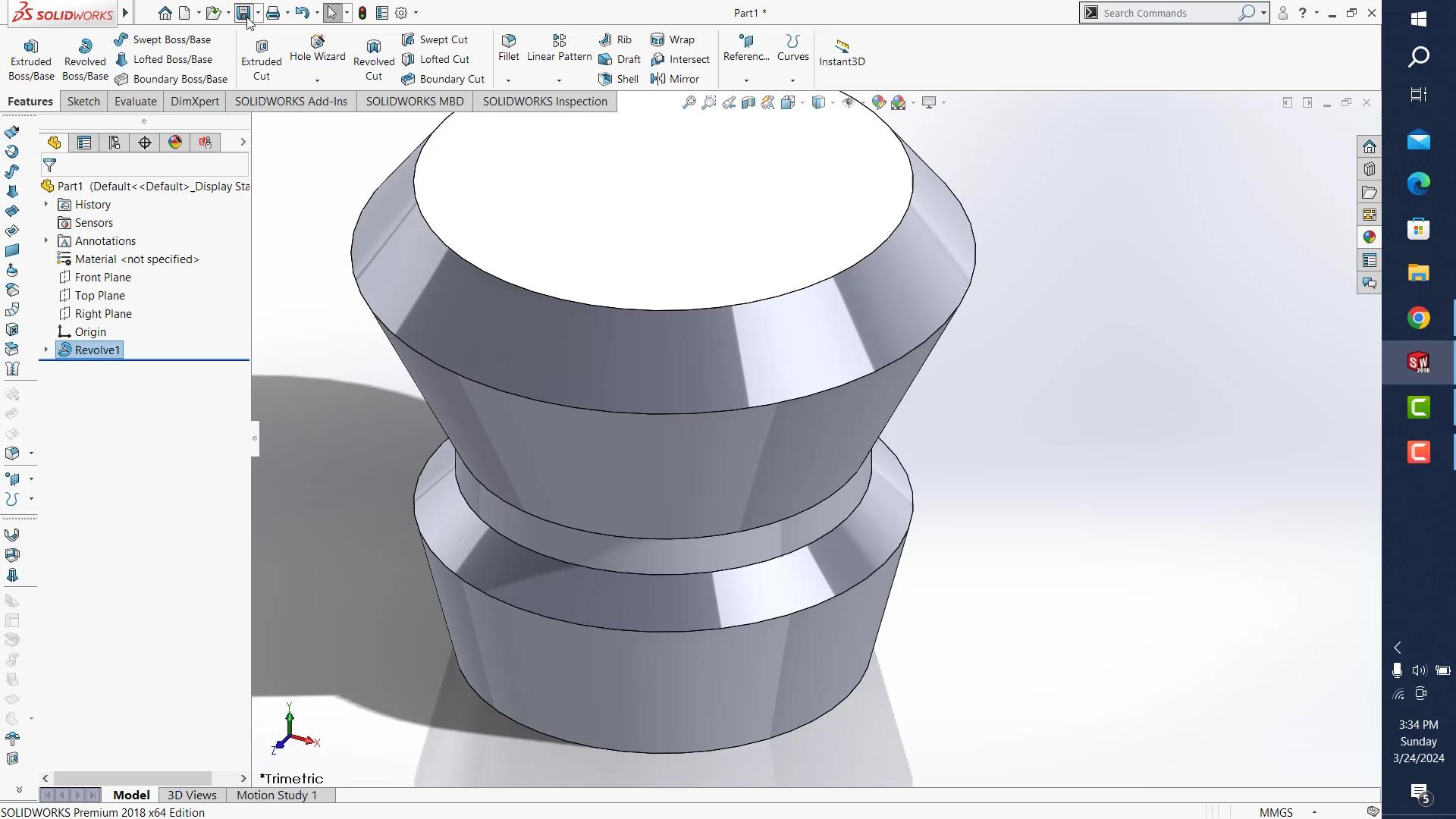Open the Edit Appearance icon
The height and width of the screenshot is (819, 1456).
[x=879, y=102]
